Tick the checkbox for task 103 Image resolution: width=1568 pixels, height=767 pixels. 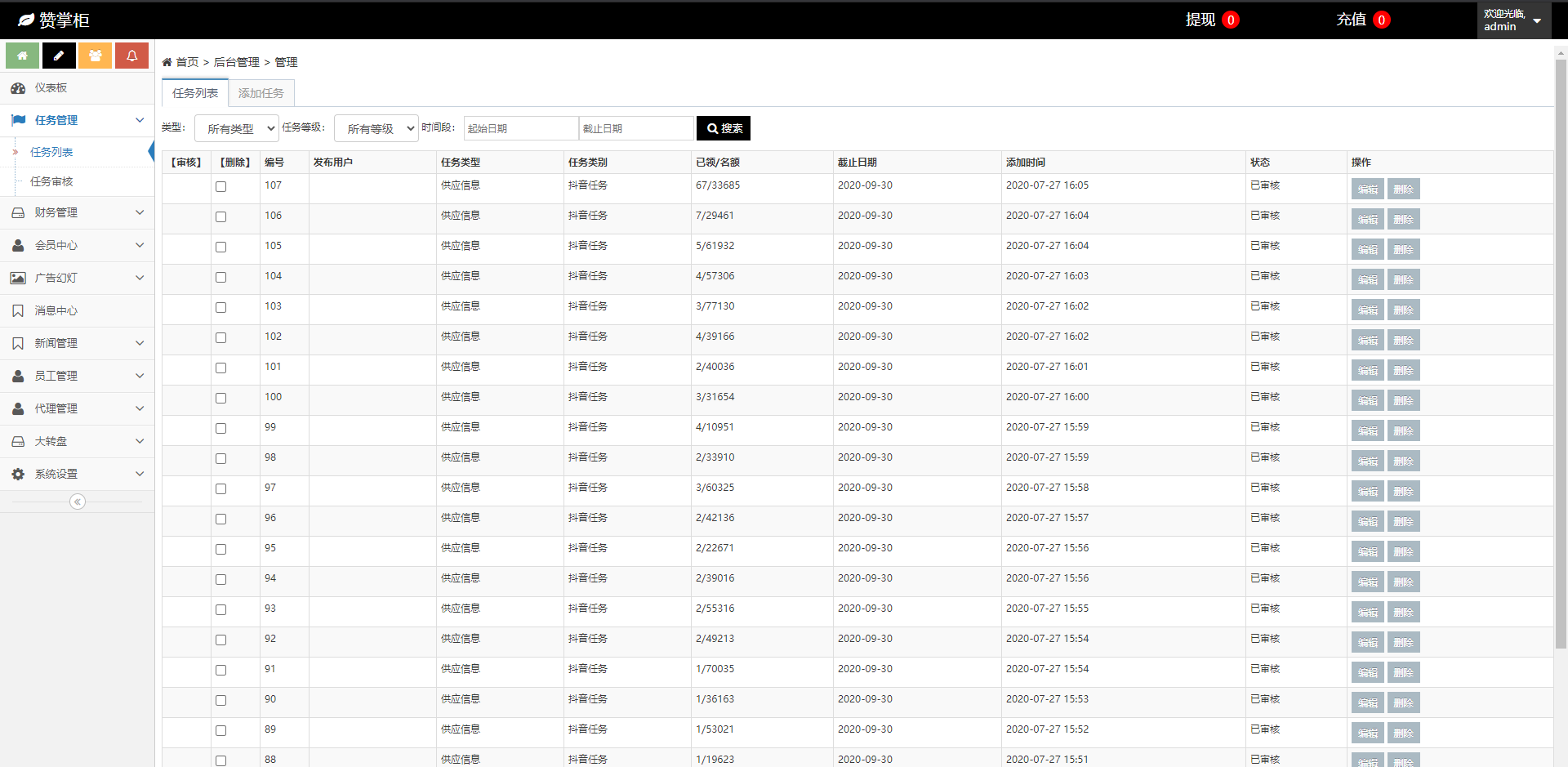(220, 308)
